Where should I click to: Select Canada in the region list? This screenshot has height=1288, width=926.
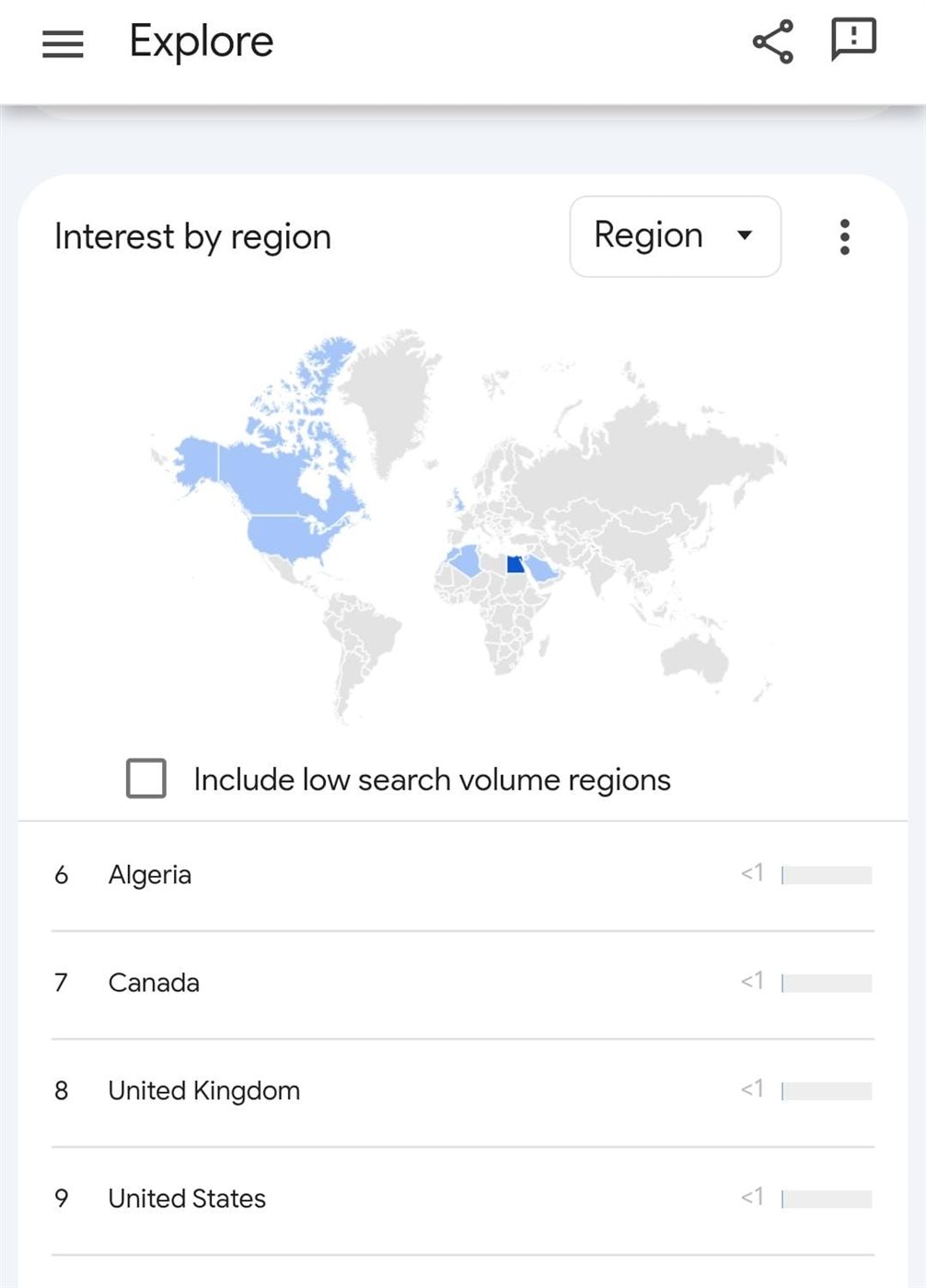462,983
